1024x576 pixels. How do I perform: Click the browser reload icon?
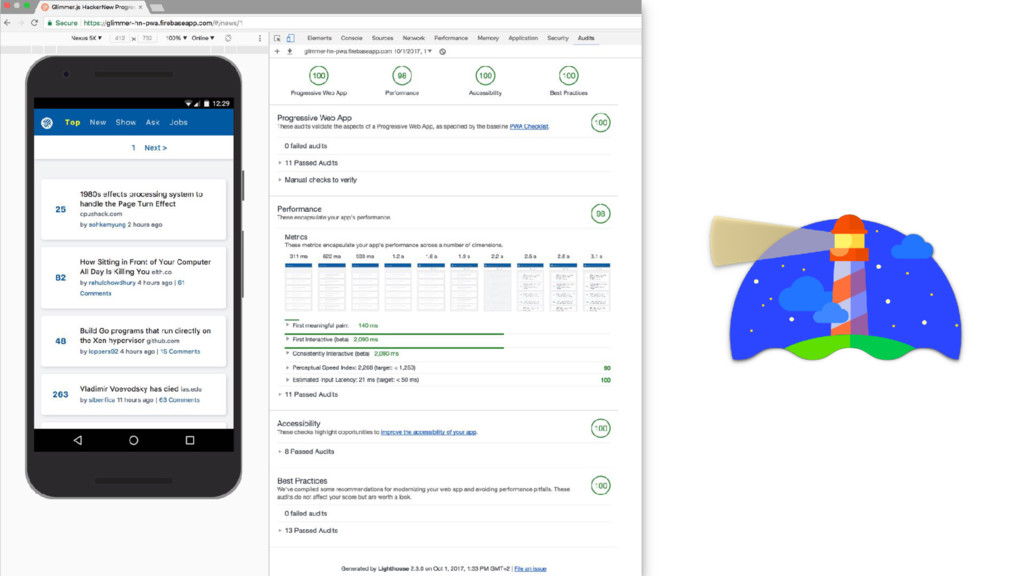(34, 23)
